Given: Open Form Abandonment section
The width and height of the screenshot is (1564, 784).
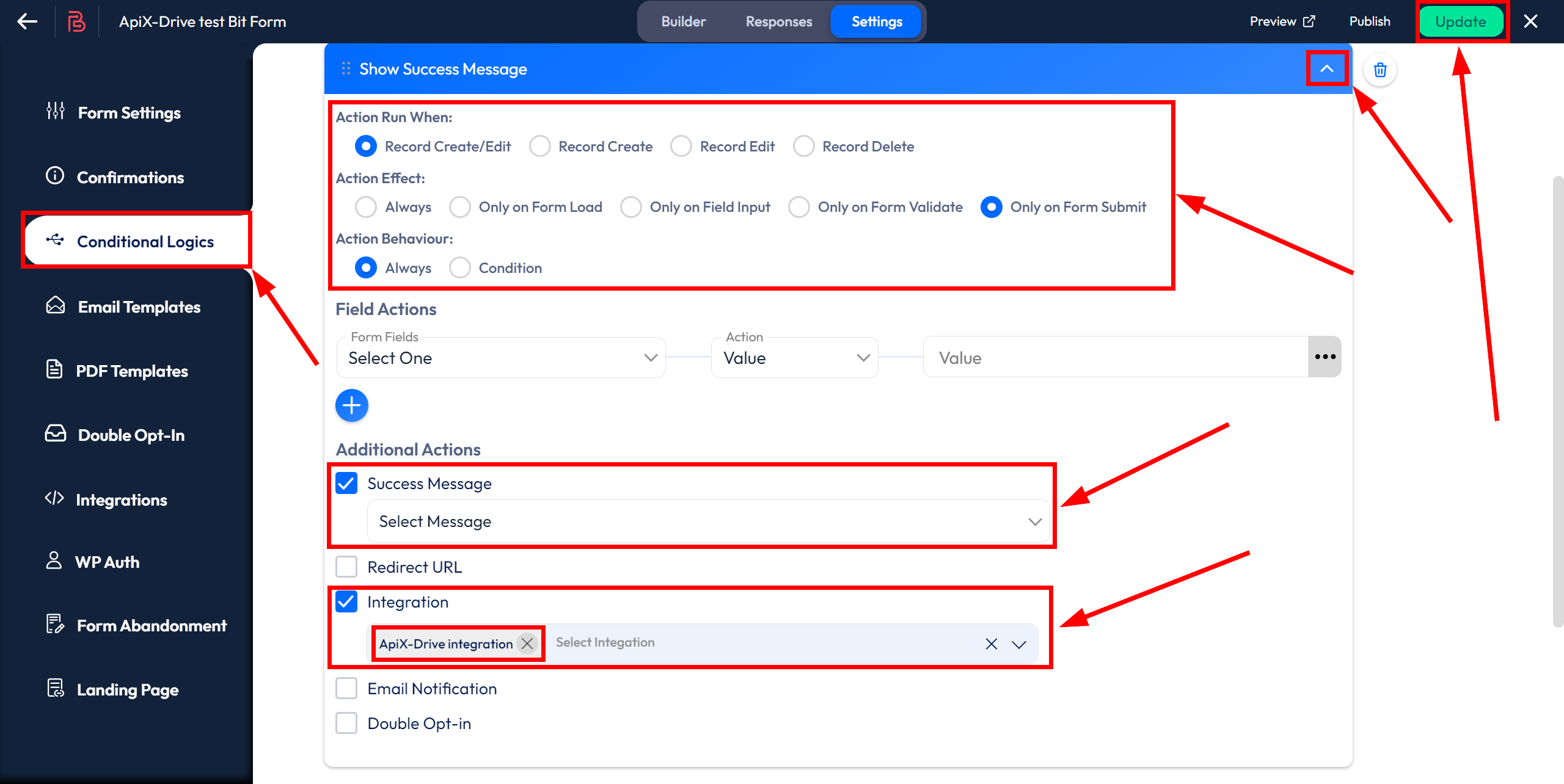Looking at the screenshot, I should click(x=152, y=625).
